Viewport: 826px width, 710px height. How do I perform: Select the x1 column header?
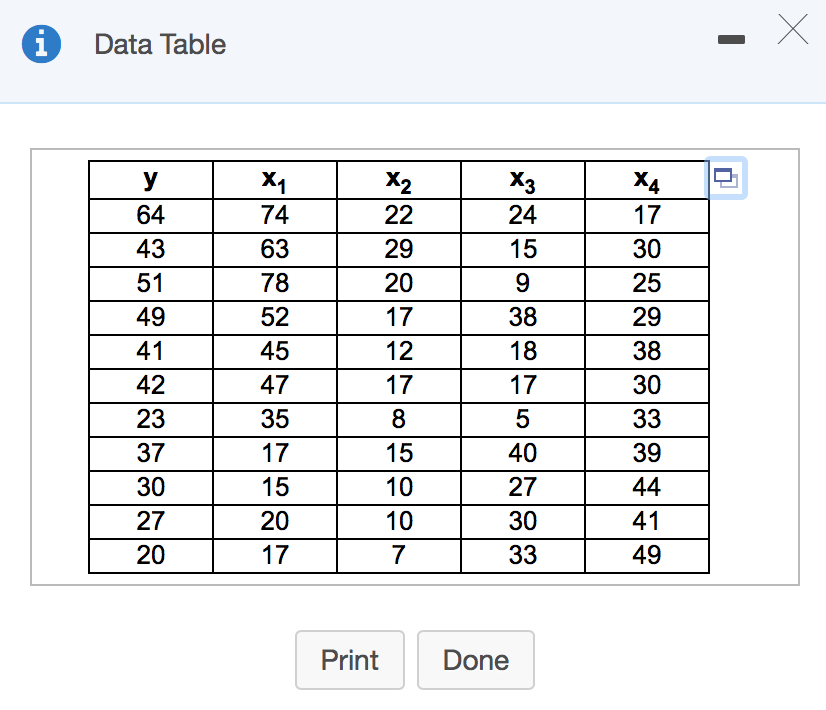pyautogui.click(x=275, y=181)
